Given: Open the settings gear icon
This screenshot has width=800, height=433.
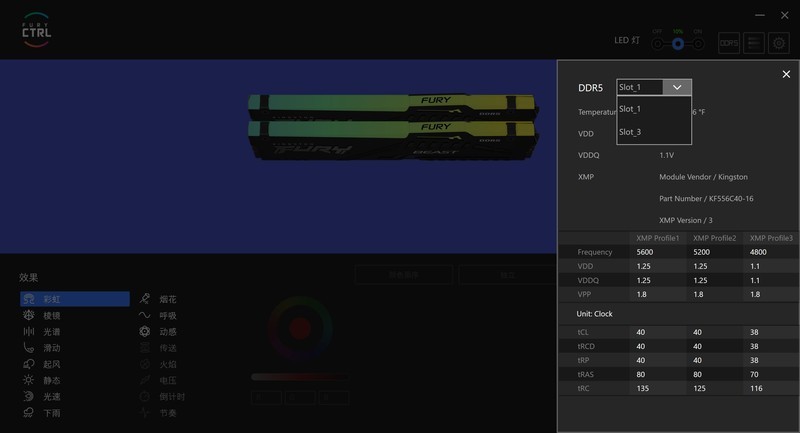Looking at the screenshot, I should click(779, 43).
